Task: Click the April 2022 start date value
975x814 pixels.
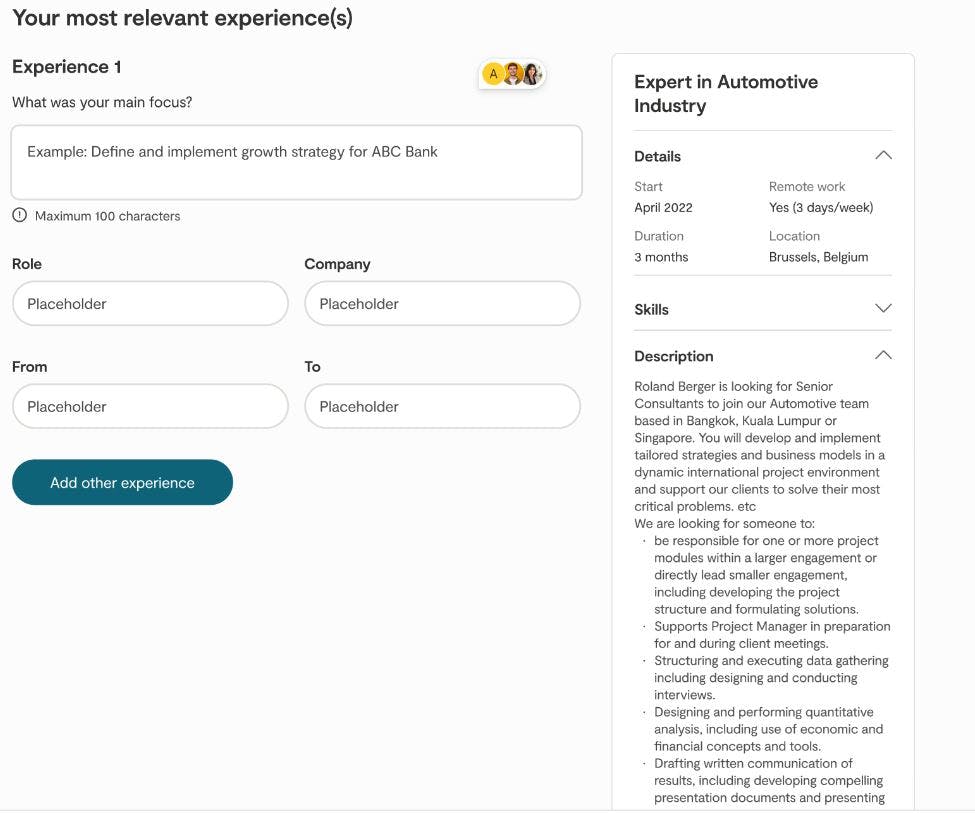Action: (x=663, y=208)
